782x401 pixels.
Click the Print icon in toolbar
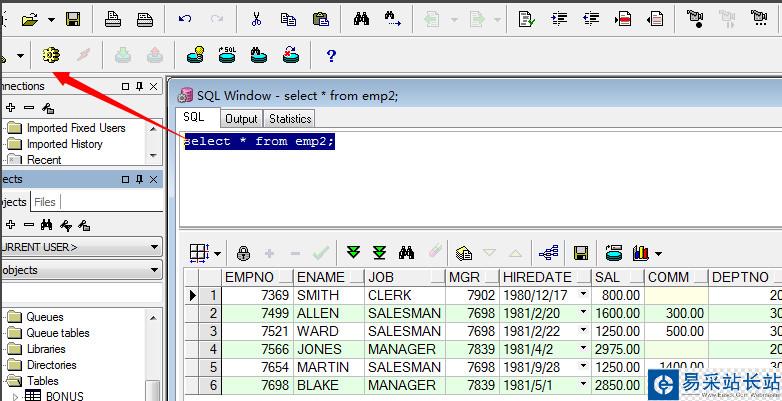113,19
